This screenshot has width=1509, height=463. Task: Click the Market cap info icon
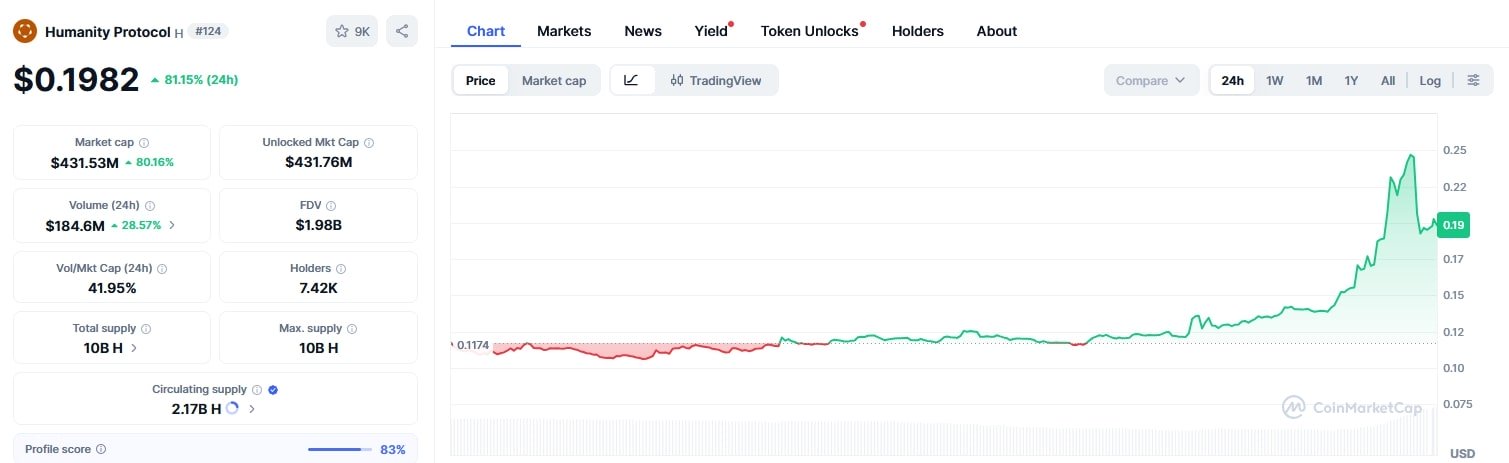tap(144, 143)
